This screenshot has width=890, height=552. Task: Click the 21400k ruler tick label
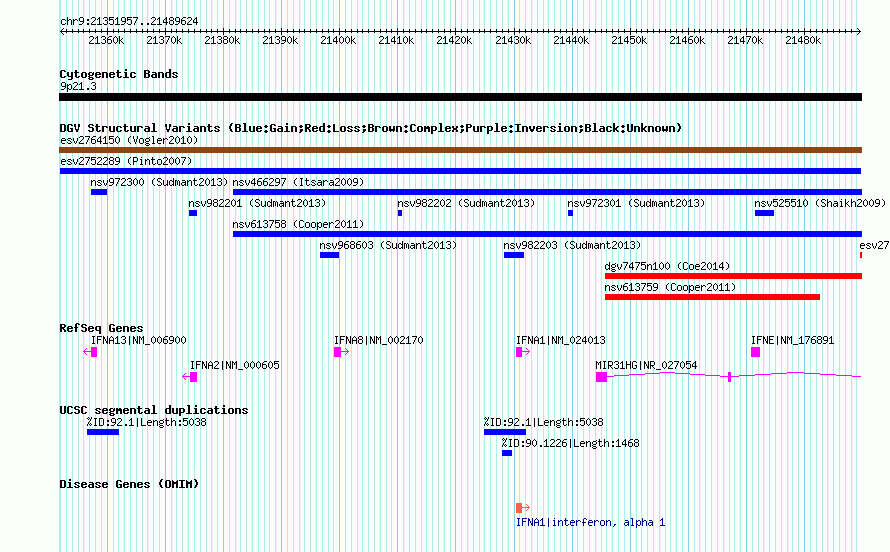pyautogui.click(x=338, y=40)
